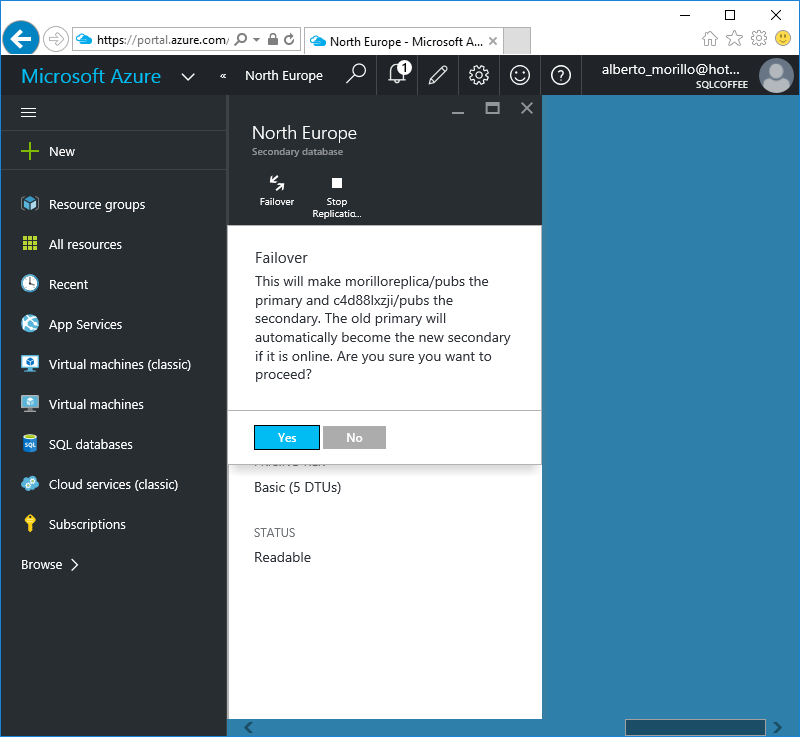Click the browser tools gear icon

(759, 38)
